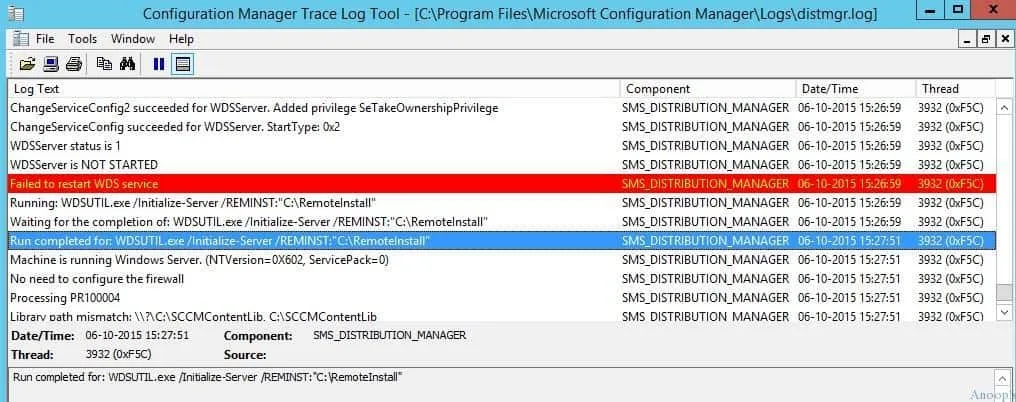Open the Help menu
The height and width of the screenshot is (402, 1016).
tap(181, 39)
